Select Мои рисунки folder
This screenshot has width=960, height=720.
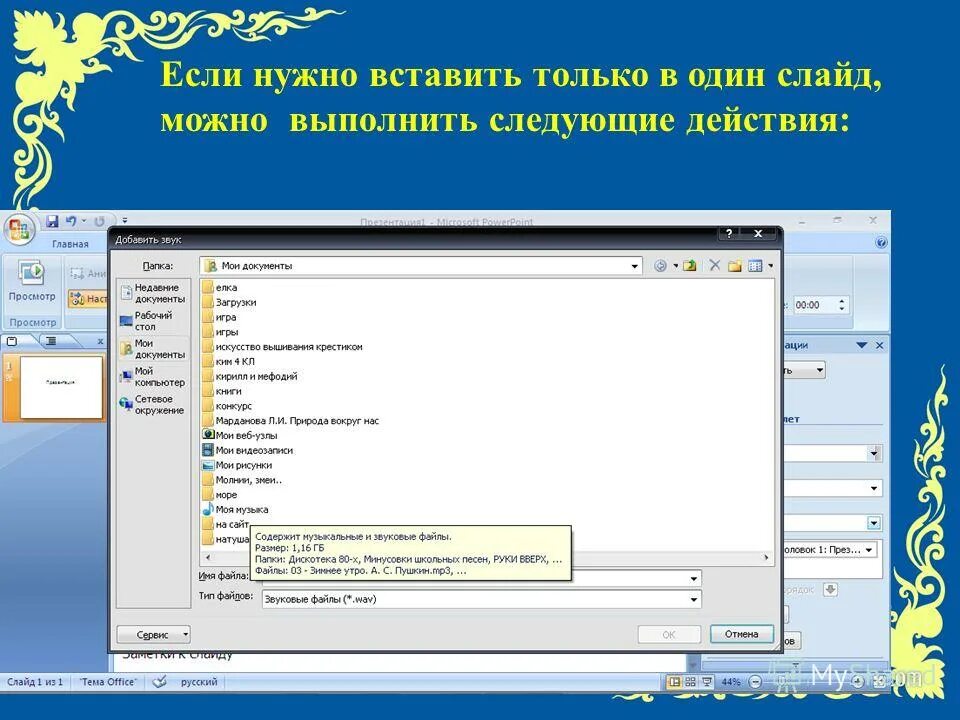[238, 465]
